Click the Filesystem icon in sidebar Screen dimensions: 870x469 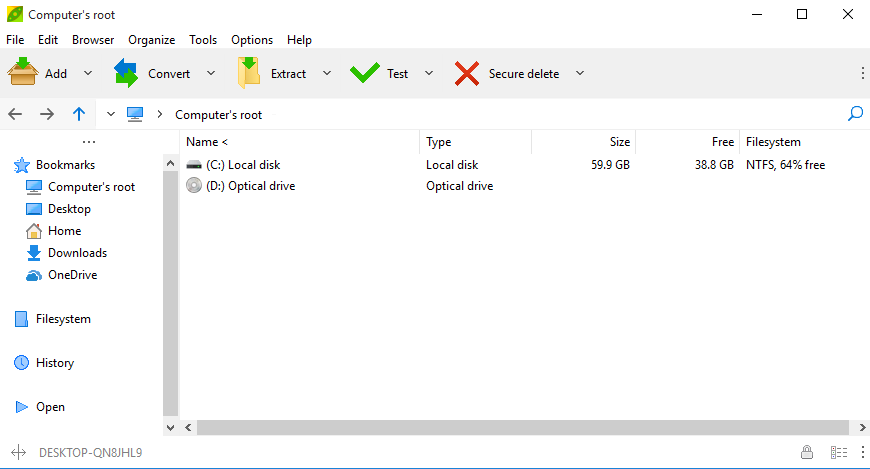[x=21, y=319]
